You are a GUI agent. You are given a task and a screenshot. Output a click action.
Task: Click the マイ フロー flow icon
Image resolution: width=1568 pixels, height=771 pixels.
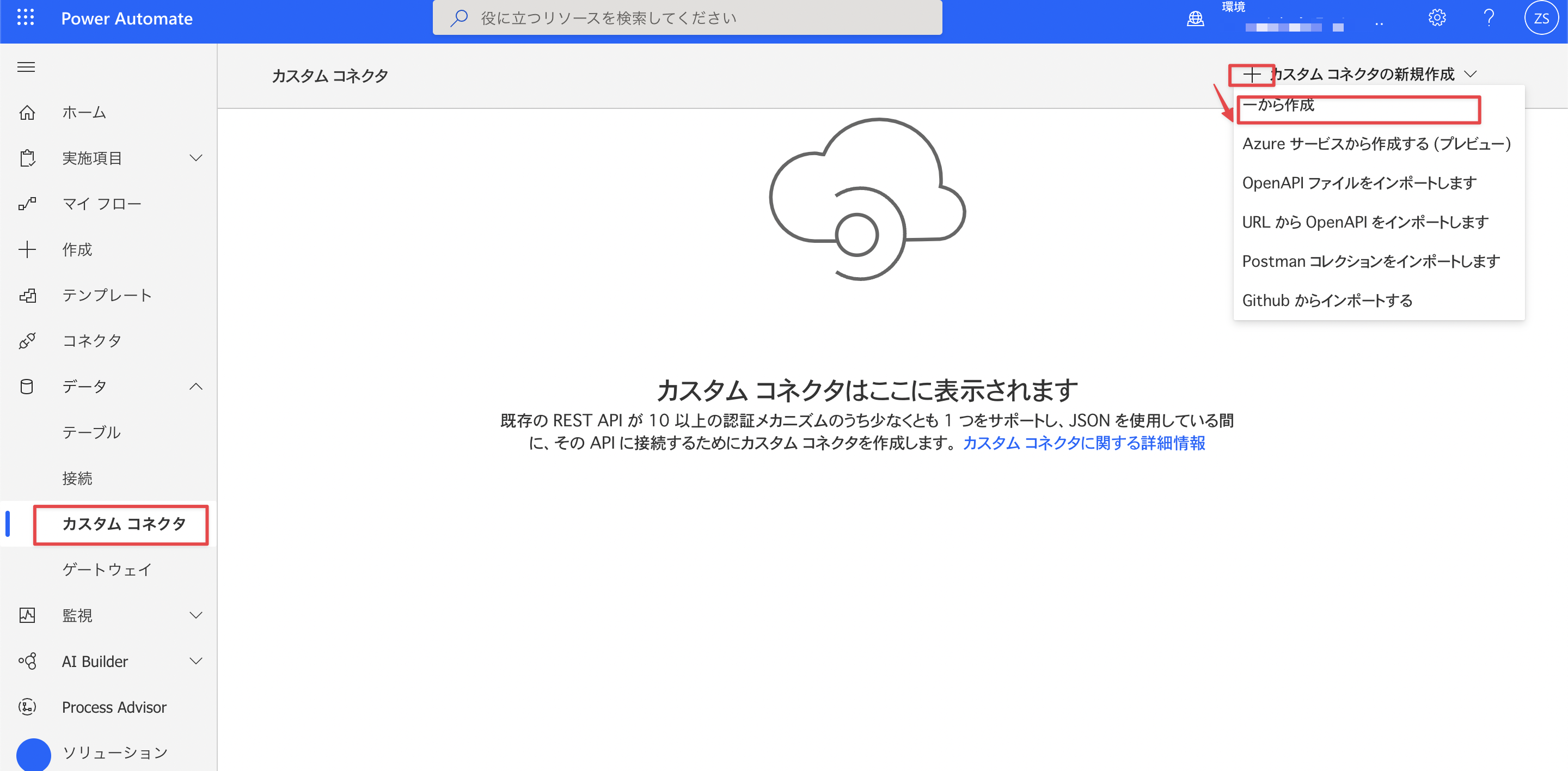coord(27,204)
